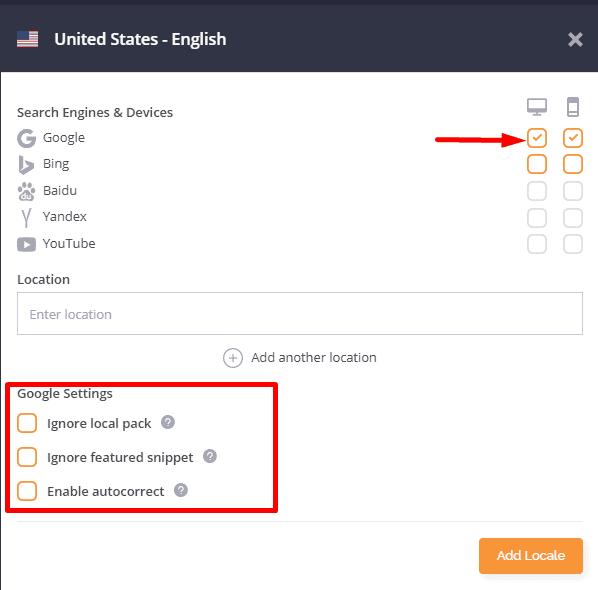Click the Google logo icon
Viewport: 598px width, 590px height.
[26, 138]
